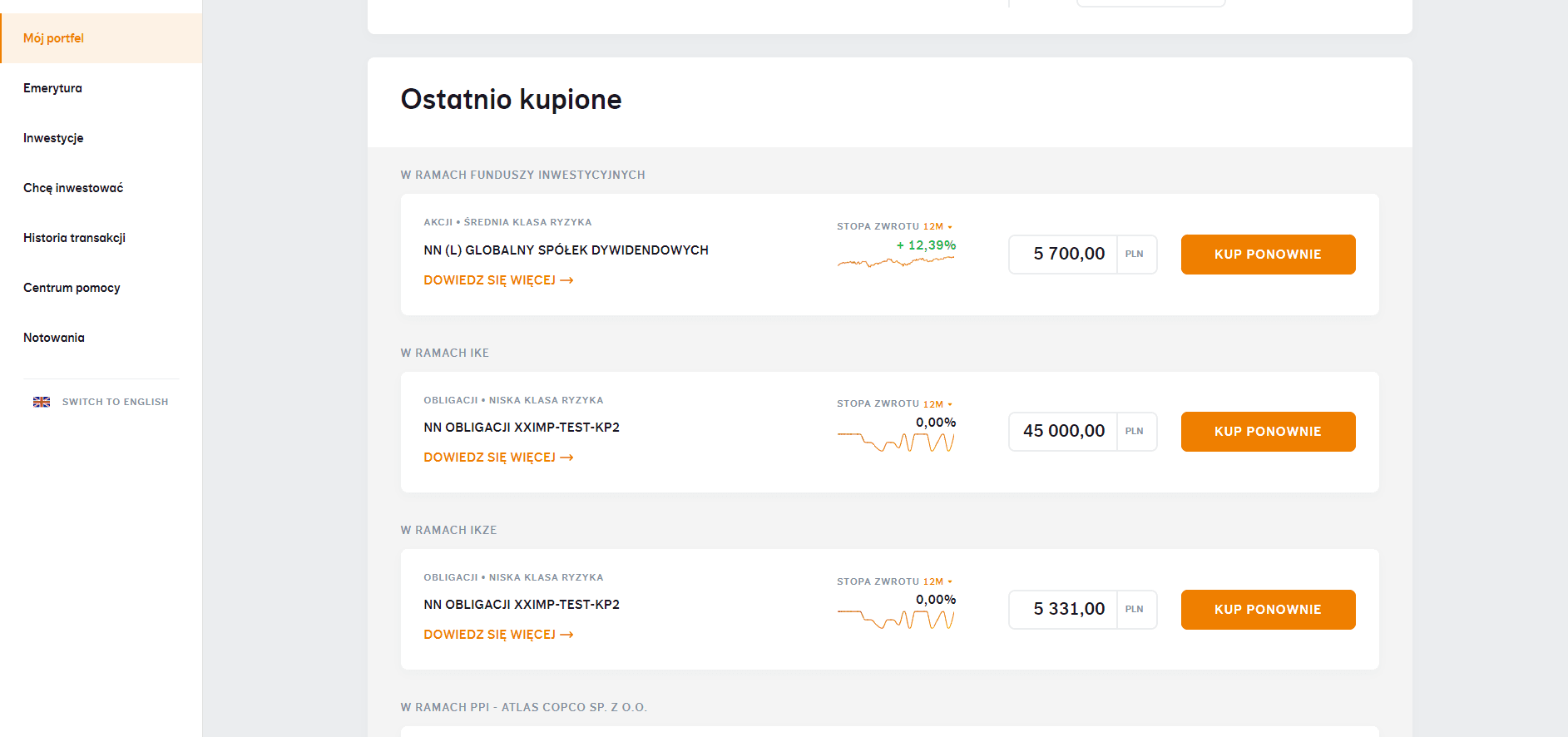
Task: Click the UK flag icon
Action: pyautogui.click(x=42, y=402)
